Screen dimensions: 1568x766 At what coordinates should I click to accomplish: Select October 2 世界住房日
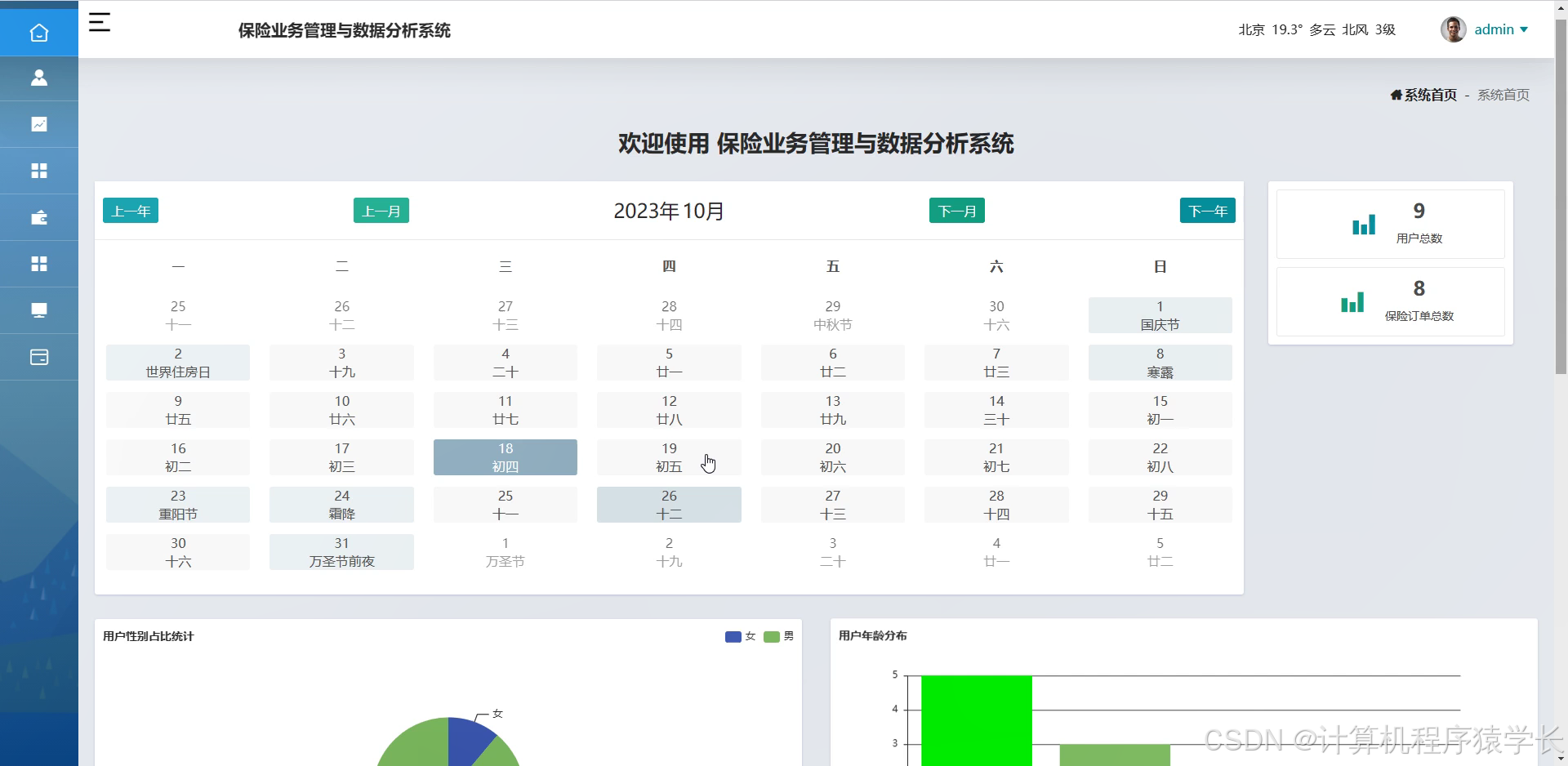coord(178,363)
